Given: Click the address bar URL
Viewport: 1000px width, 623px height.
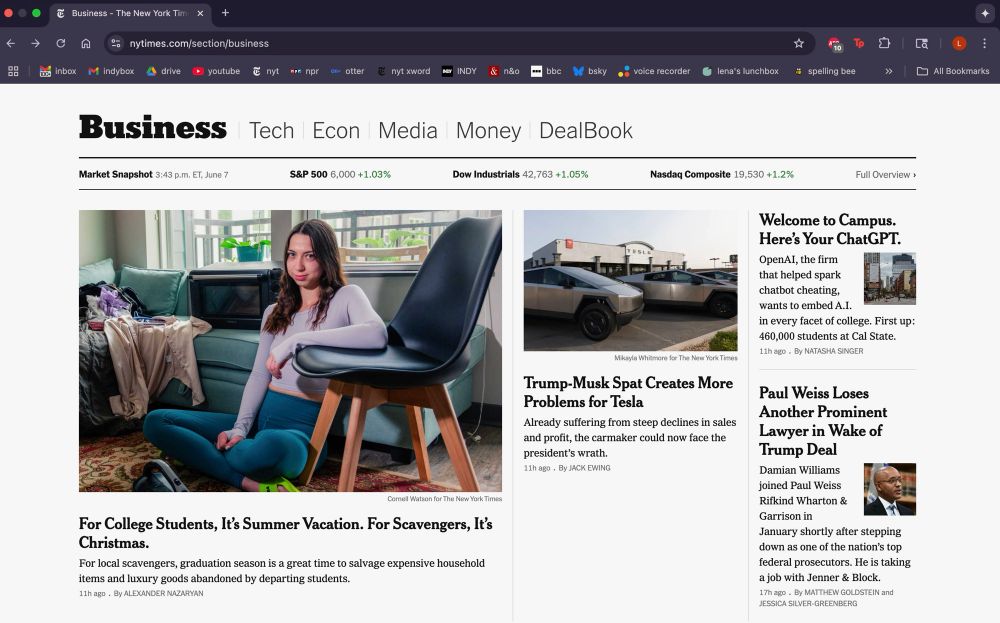Looking at the screenshot, I should pos(199,43).
